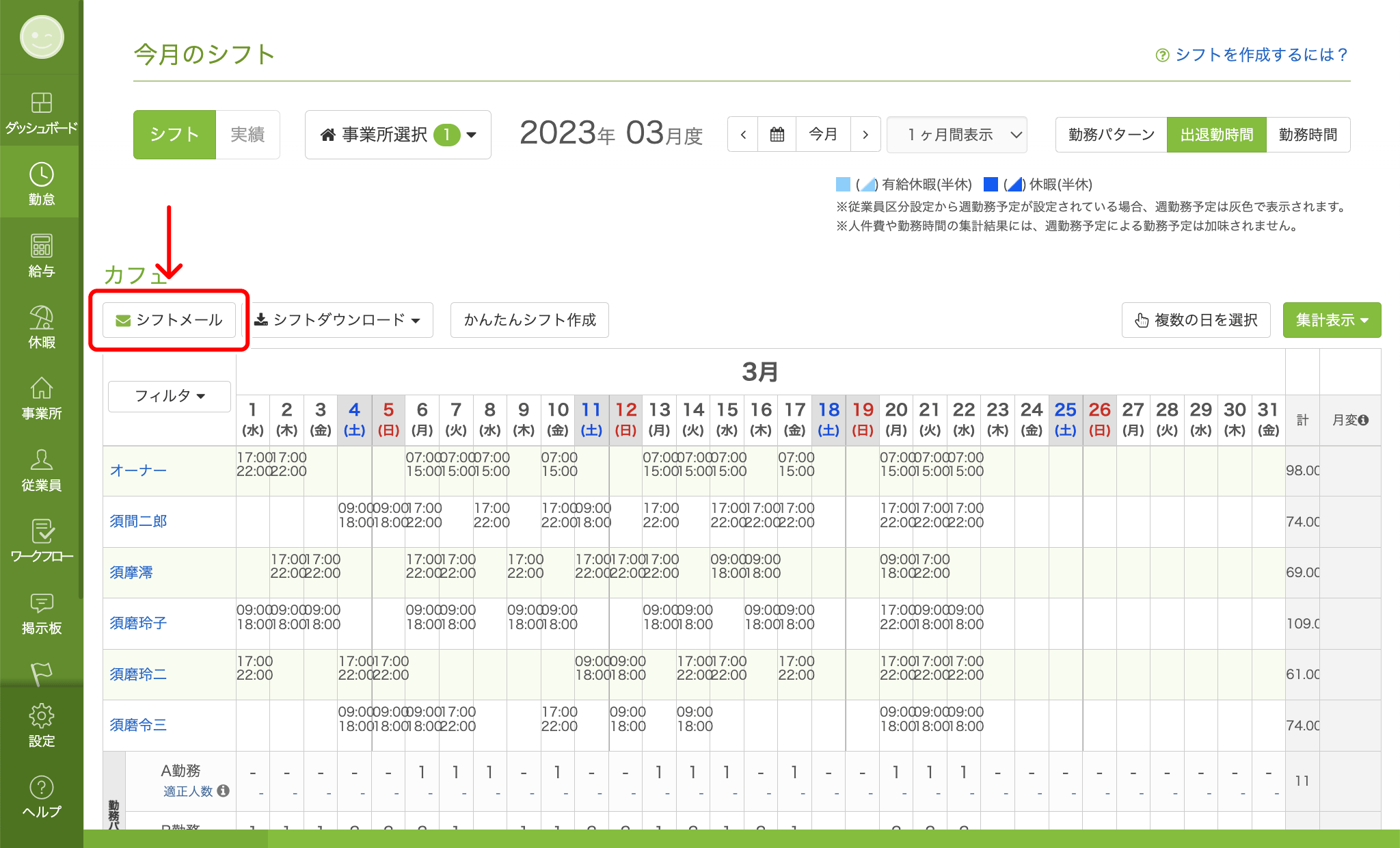The height and width of the screenshot is (848, 1400).
Task: Expand the フィルタ dropdown
Action: pos(170,396)
